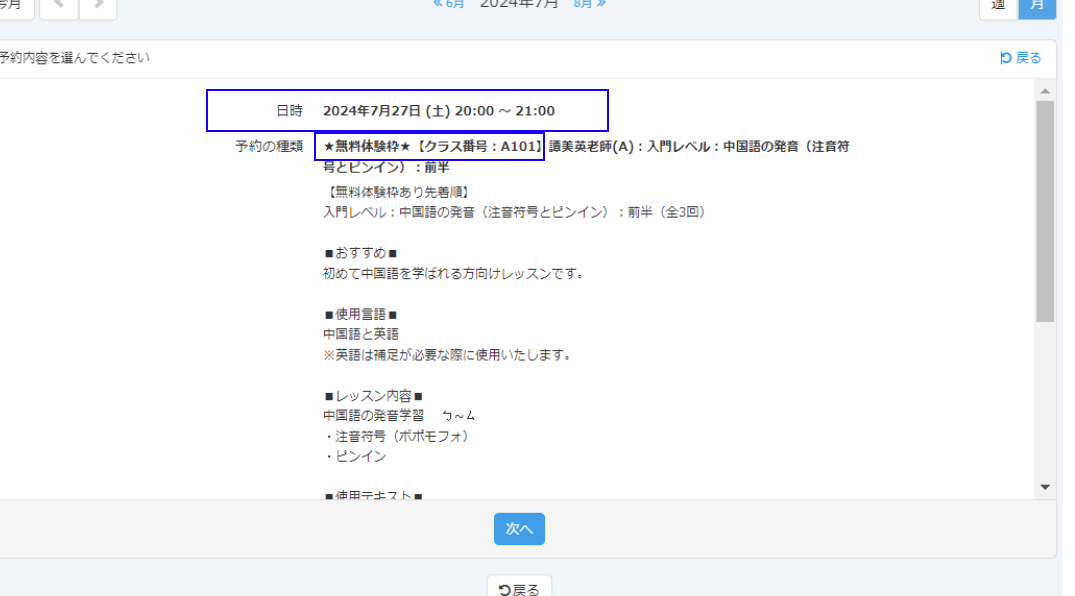Image resolution: width=1075 pixels, height=596 pixels.
Task: Switch to 月 (month) view
Action: 1037,5
